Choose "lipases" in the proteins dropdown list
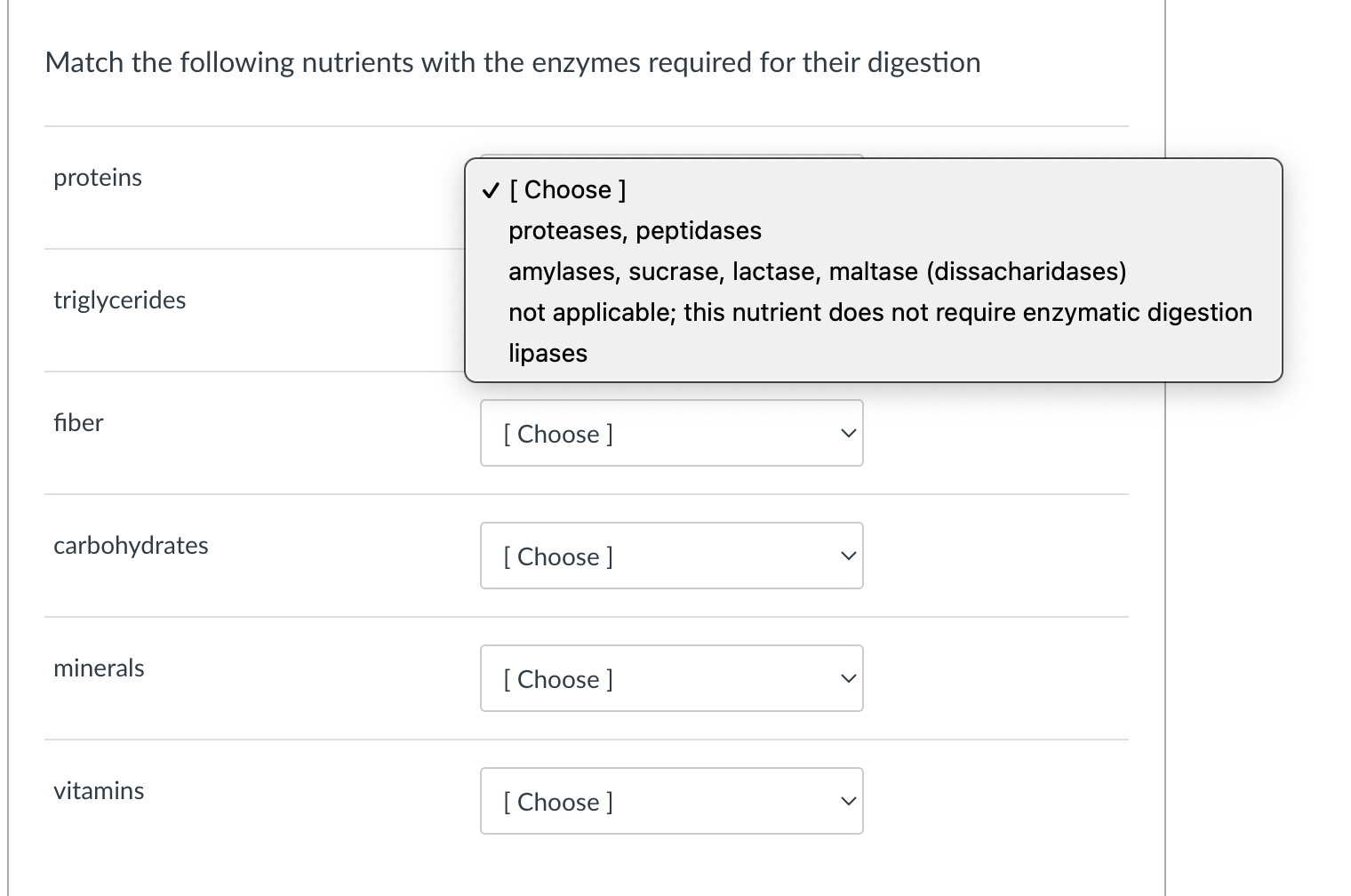The height and width of the screenshot is (896, 1351). [548, 353]
